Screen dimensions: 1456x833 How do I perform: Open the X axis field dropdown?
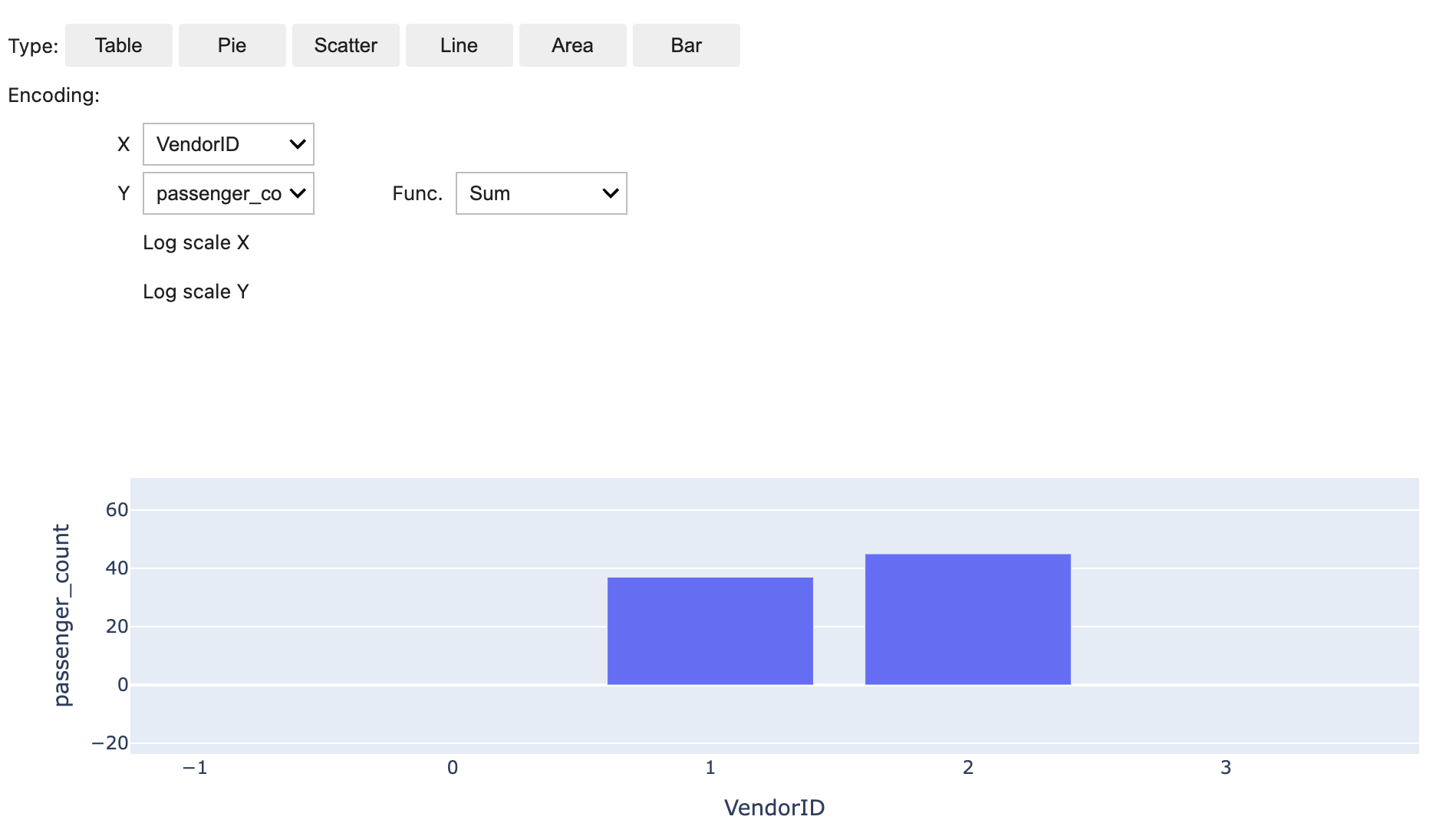pos(228,143)
